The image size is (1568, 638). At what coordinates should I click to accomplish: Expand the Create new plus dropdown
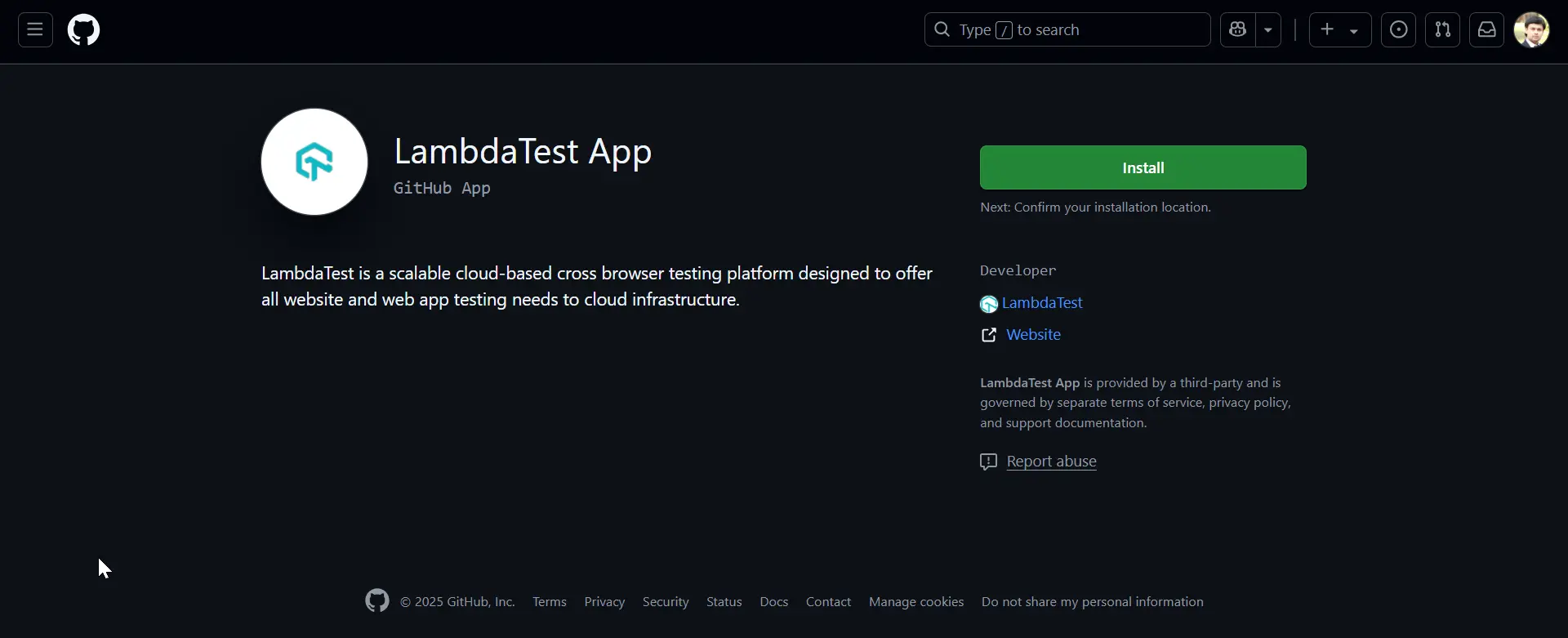click(x=1339, y=30)
